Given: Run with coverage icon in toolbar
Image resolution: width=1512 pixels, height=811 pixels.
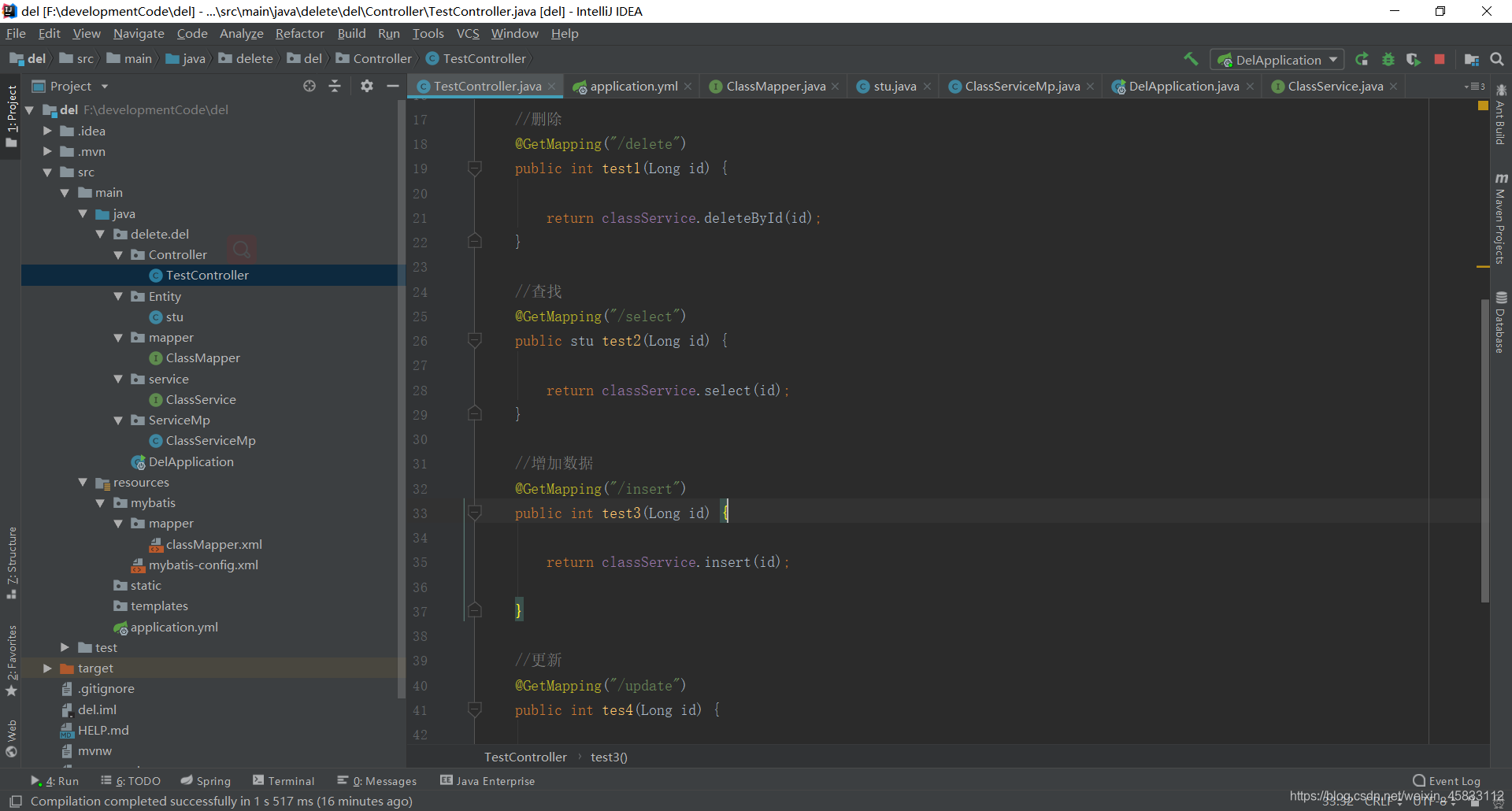Looking at the screenshot, I should tap(1414, 59).
